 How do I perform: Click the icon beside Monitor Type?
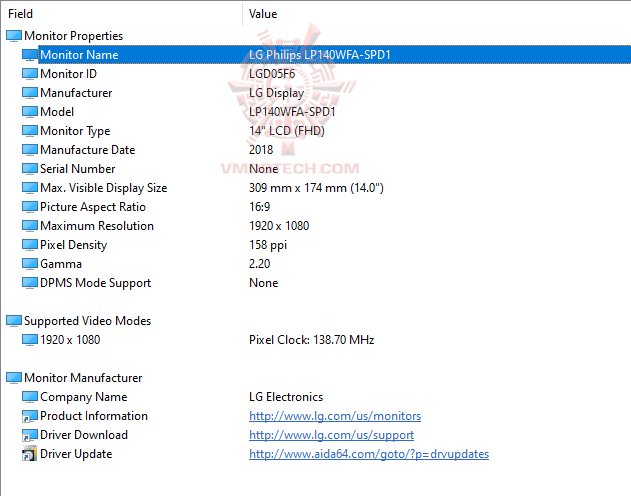(x=30, y=131)
